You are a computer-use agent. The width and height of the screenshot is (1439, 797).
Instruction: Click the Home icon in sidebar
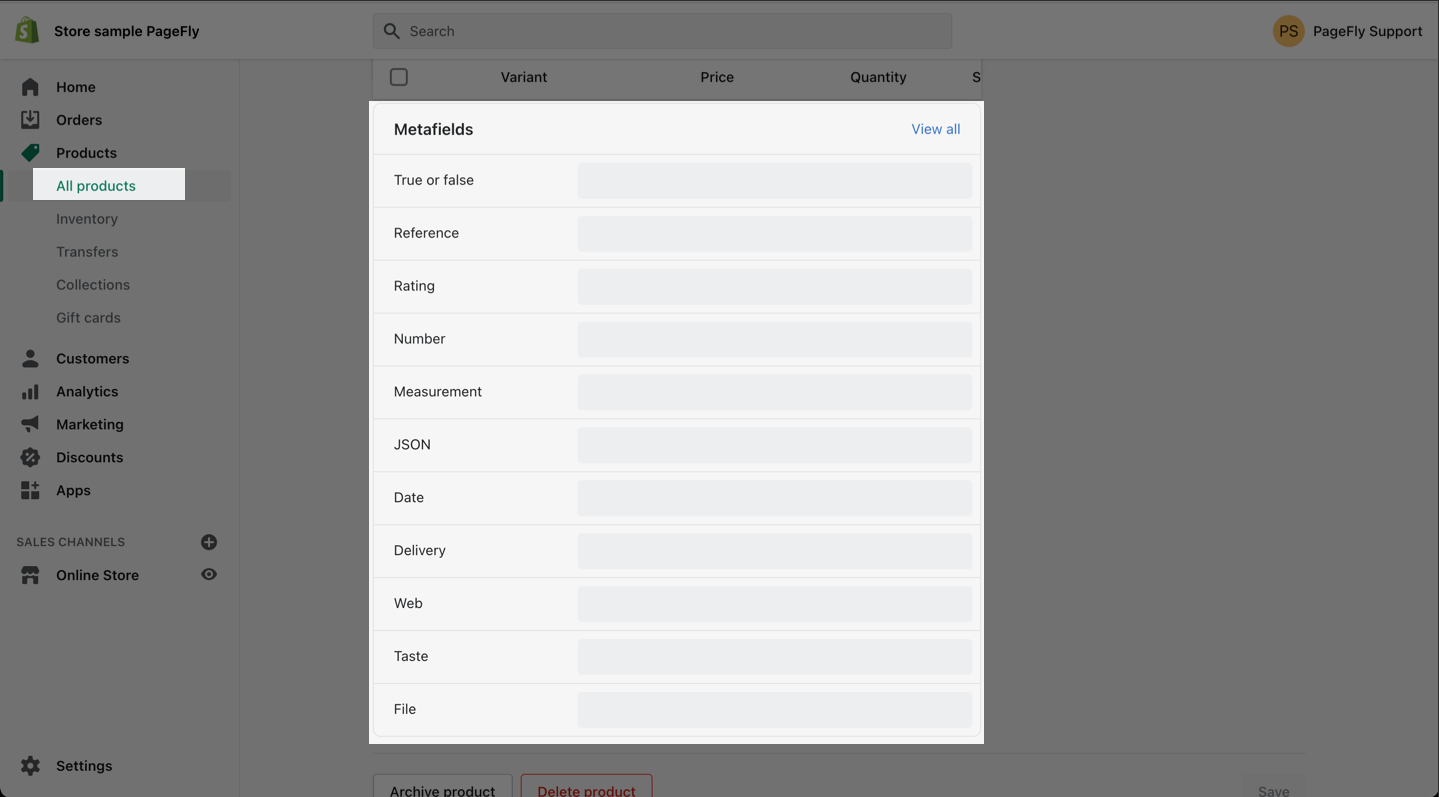[x=30, y=87]
